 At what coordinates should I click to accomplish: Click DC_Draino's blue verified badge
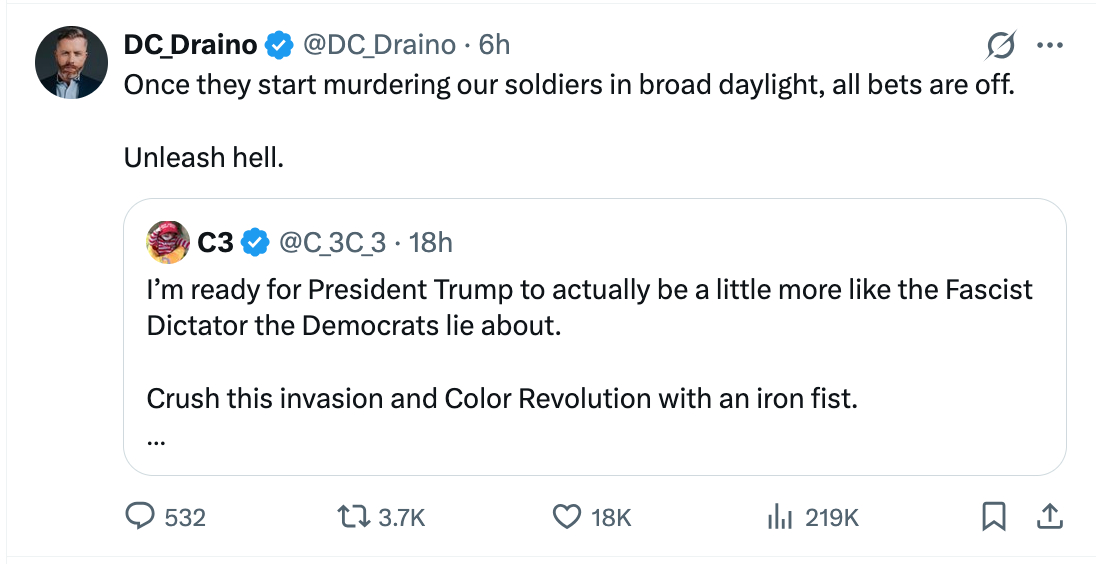click(x=279, y=45)
